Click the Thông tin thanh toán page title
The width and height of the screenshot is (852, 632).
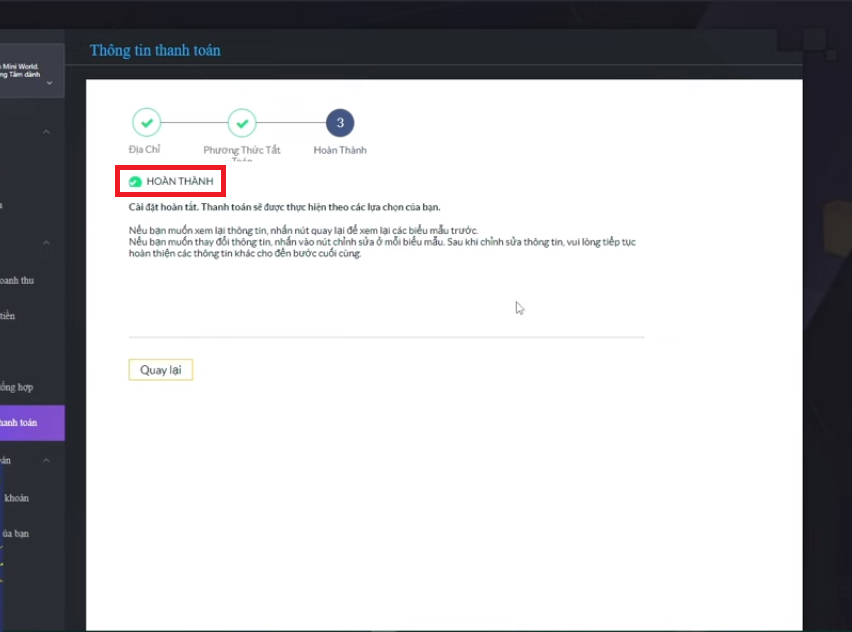(x=155, y=50)
